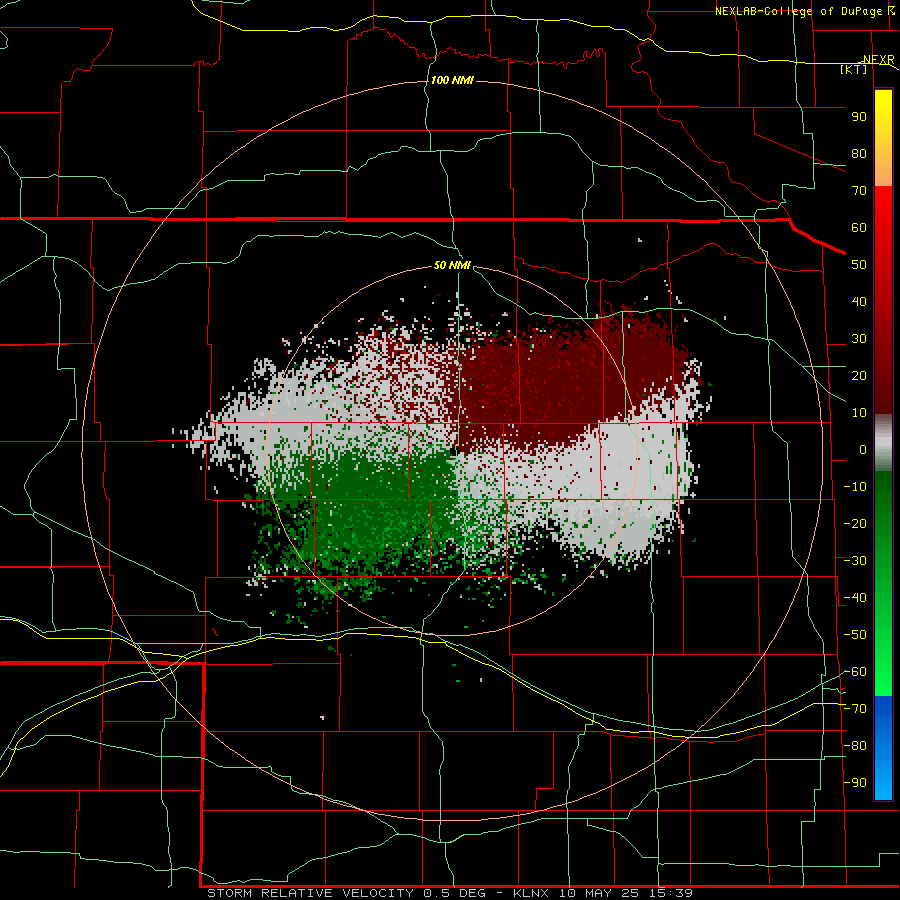Click the blue bottom segment of the color bar
Image resolution: width=900 pixels, height=900 pixels.
point(883,748)
